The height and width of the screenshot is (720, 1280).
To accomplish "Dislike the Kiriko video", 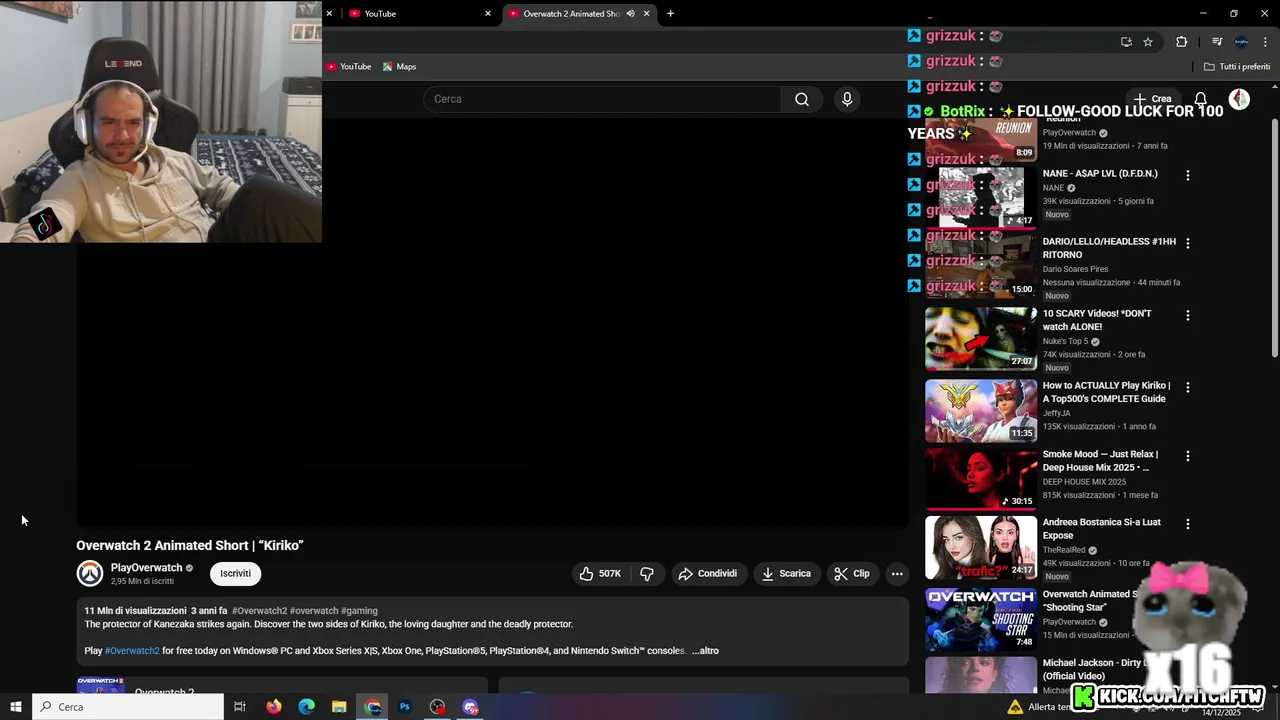I will [x=647, y=574].
